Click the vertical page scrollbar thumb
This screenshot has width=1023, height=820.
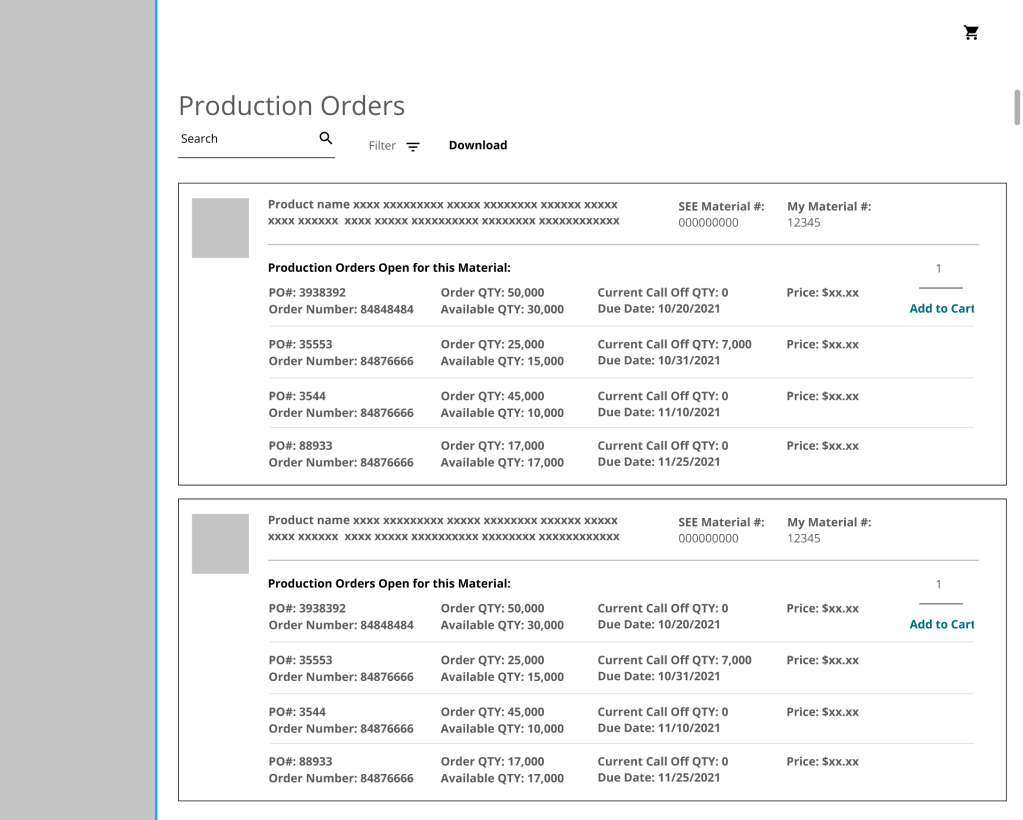pos(1017,105)
